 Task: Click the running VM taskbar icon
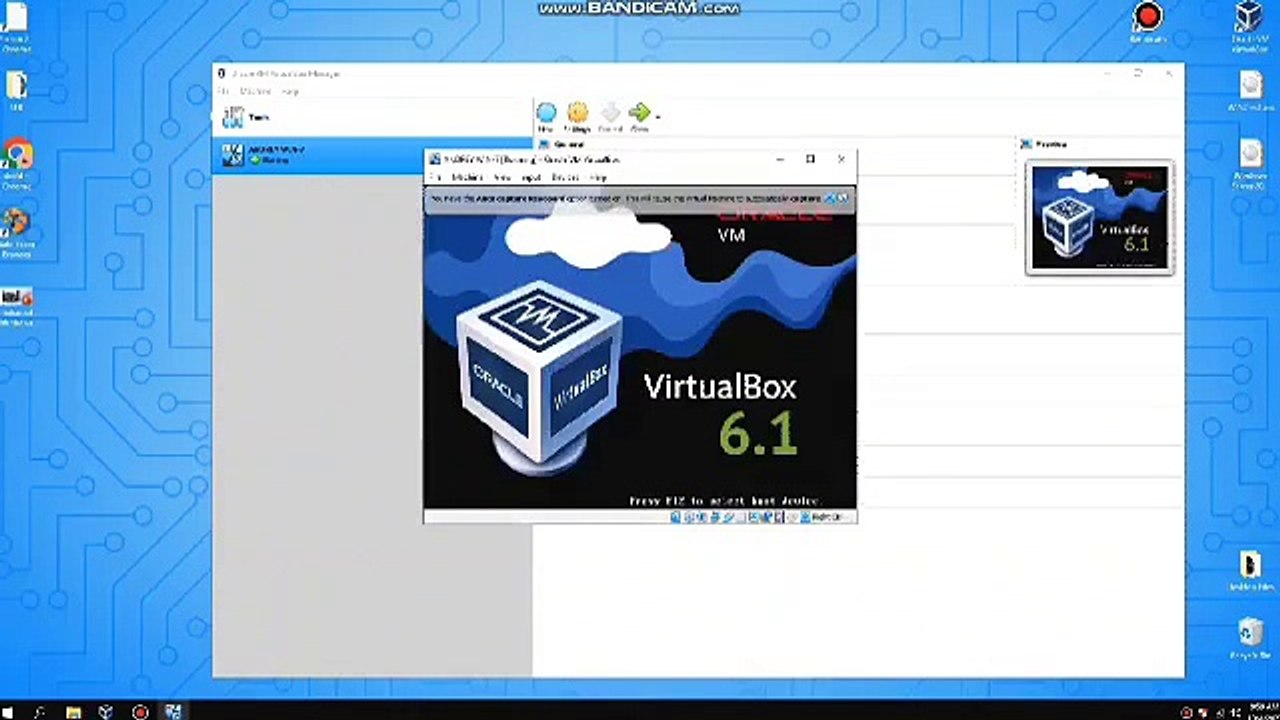click(x=173, y=712)
